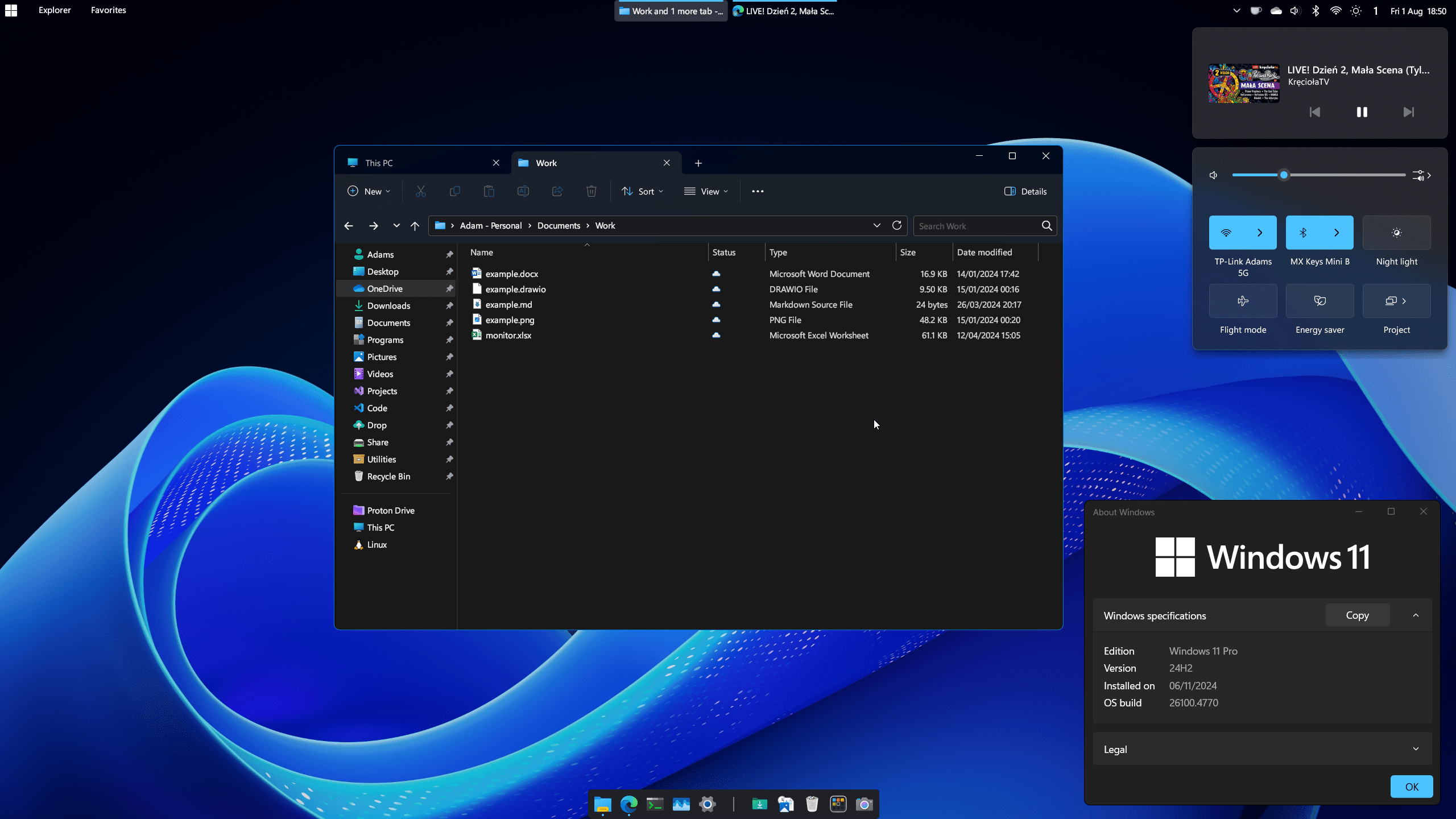Image resolution: width=1456 pixels, height=819 pixels.
Task: Open Favorites in top bar
Action: coord(108,10)
